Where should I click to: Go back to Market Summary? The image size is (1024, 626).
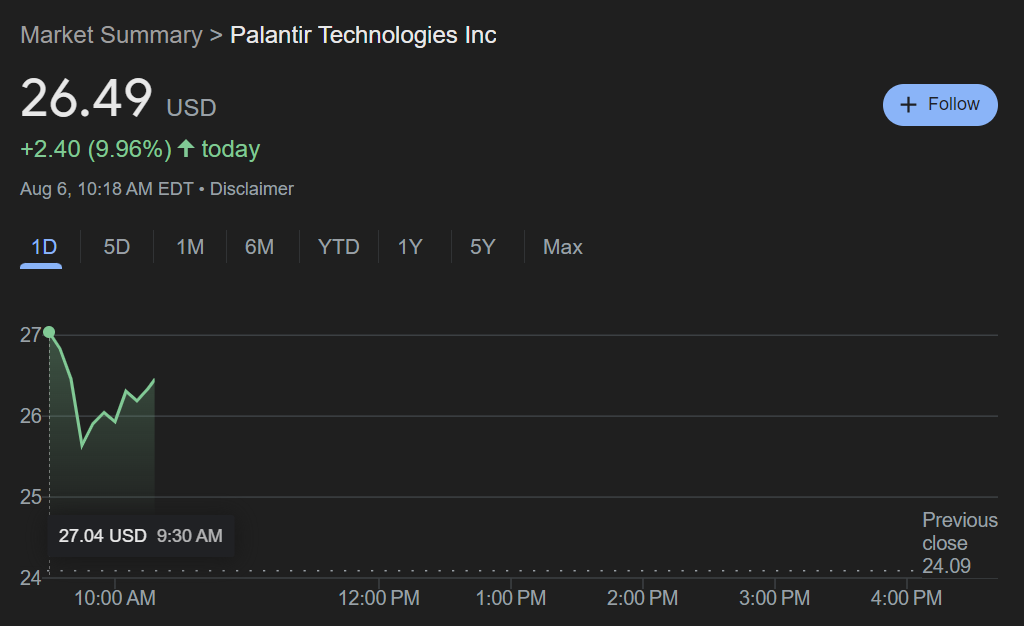pyautogui.click(x=112, y=35)
